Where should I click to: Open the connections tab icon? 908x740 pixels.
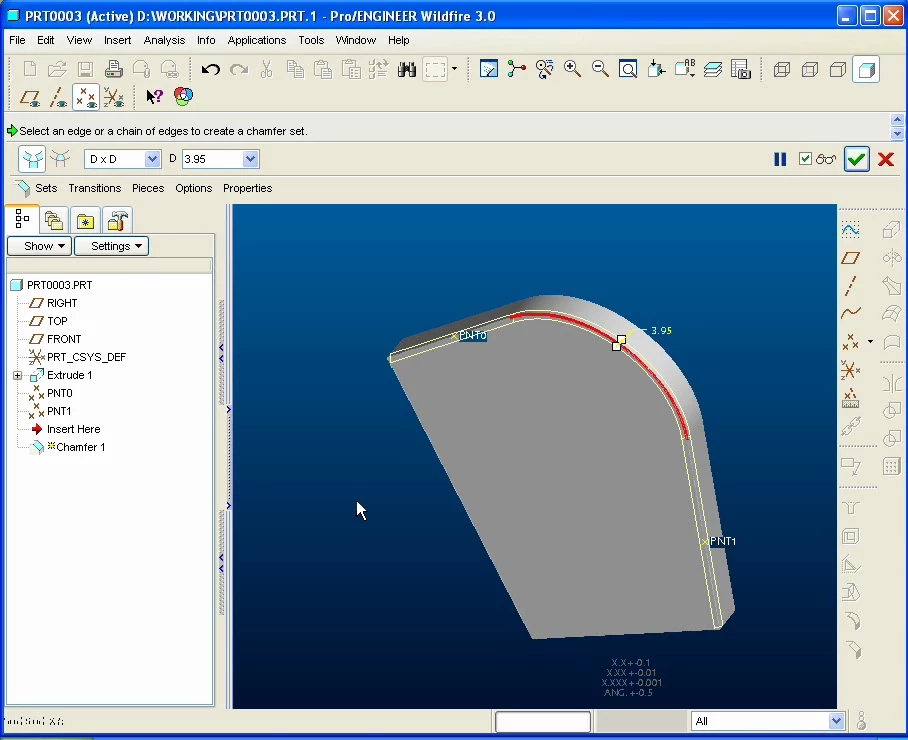point(118,220)
